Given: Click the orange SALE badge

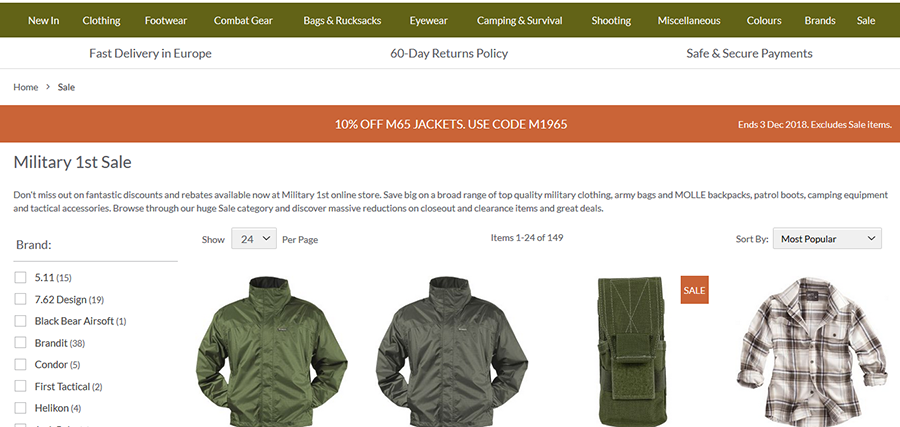Looking at the screenshot, I should pyautogui.click(x=694, y=290).
